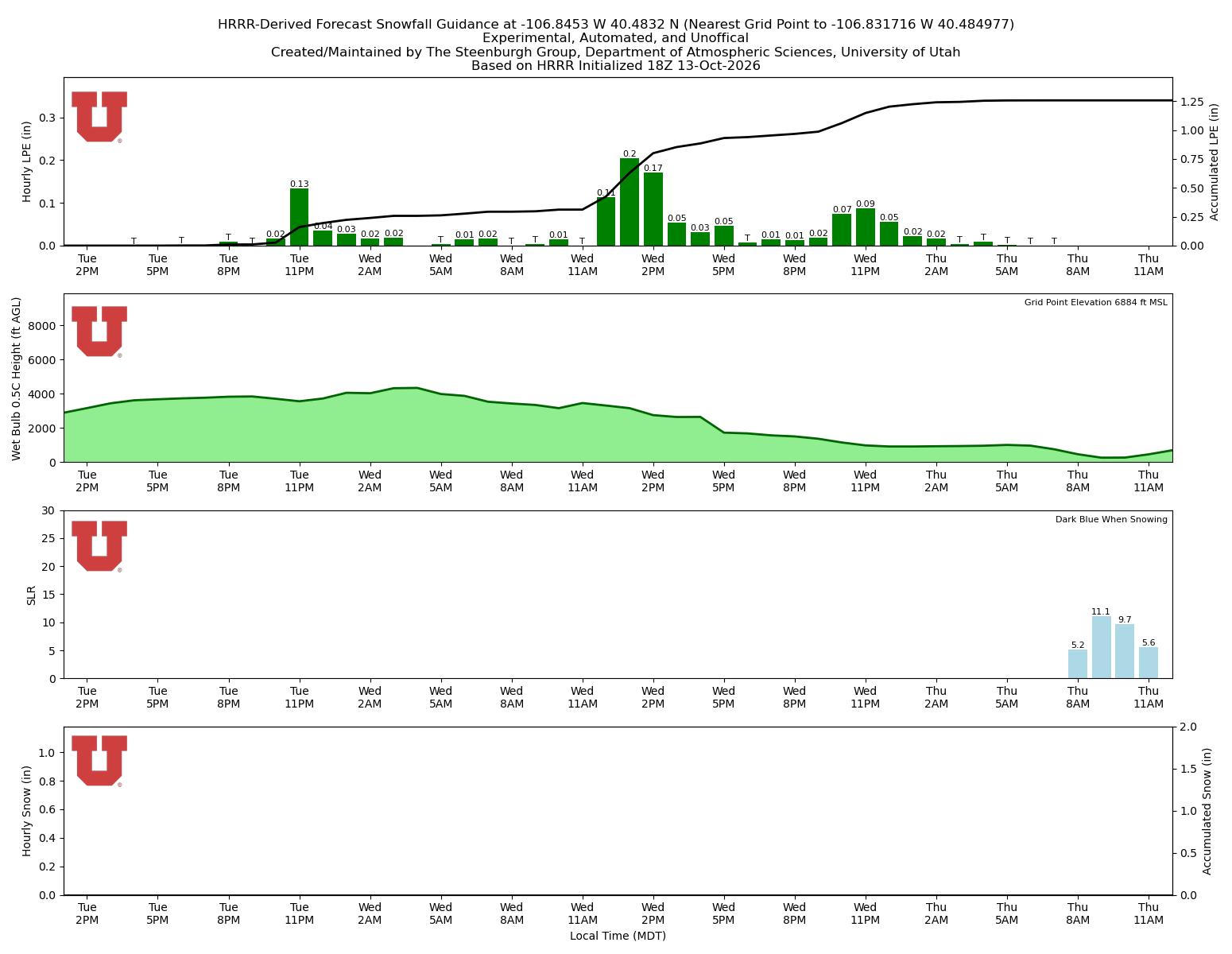1232x954 pixels.
Task: Click the tallest green LPE bar under 0.2
Action: (x=630, y=202)
